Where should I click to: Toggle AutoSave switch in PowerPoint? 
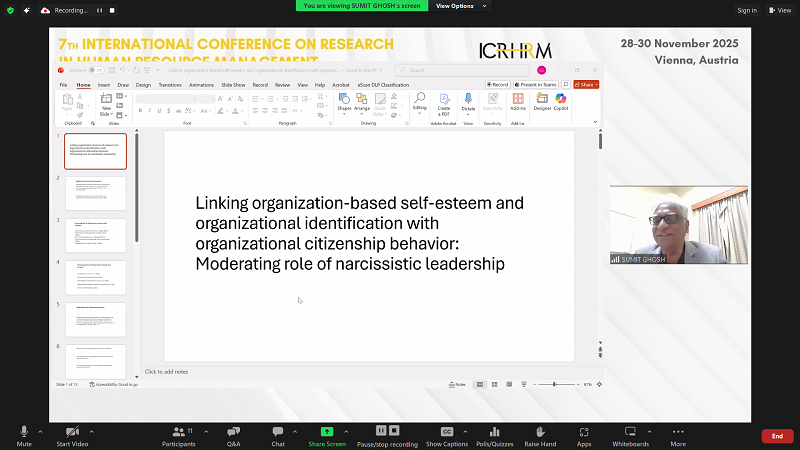96,70
